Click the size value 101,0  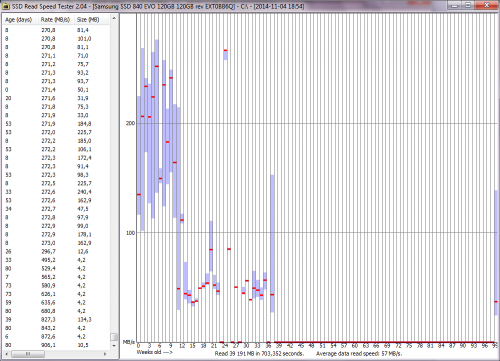pos(84,39)
